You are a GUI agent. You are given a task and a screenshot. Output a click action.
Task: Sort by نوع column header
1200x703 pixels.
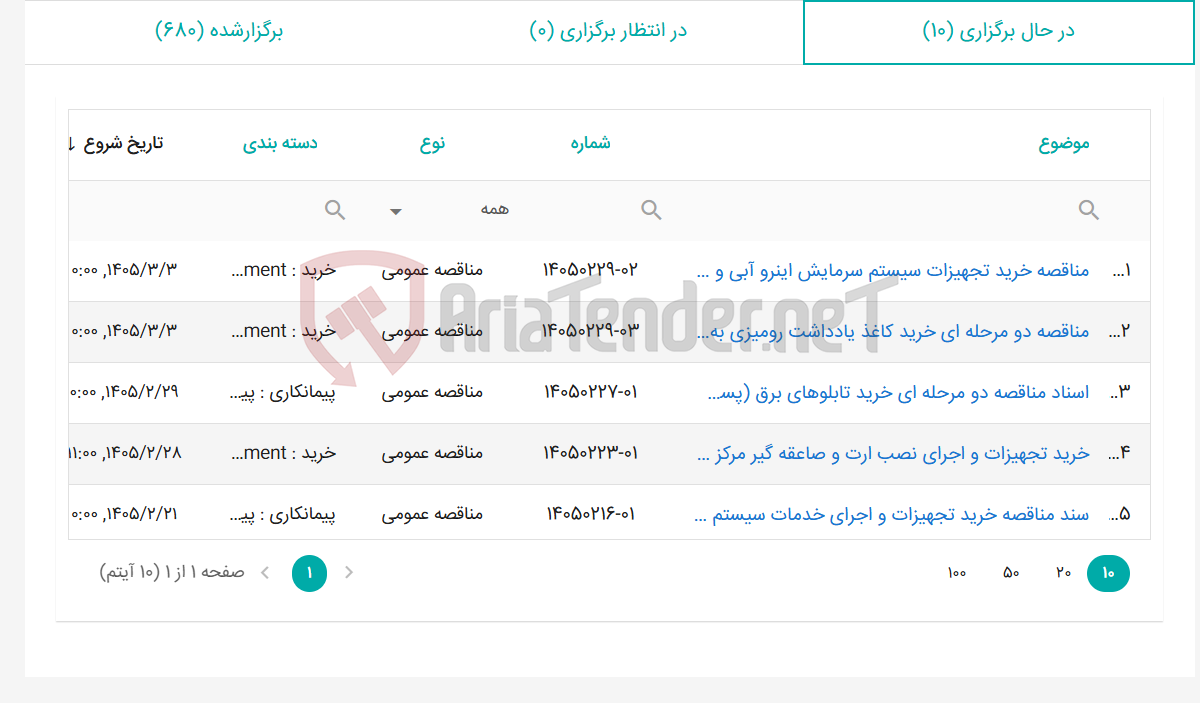tap(433, 143)
